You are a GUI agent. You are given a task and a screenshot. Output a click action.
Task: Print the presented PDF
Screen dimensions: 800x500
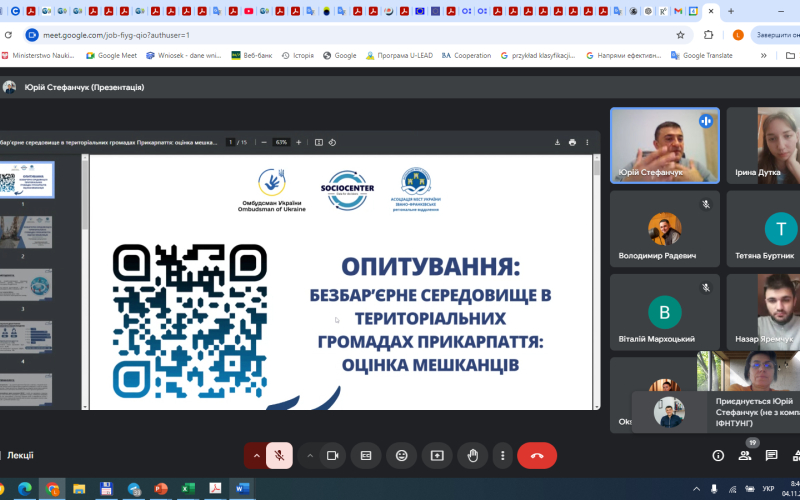tap(572, 142)
